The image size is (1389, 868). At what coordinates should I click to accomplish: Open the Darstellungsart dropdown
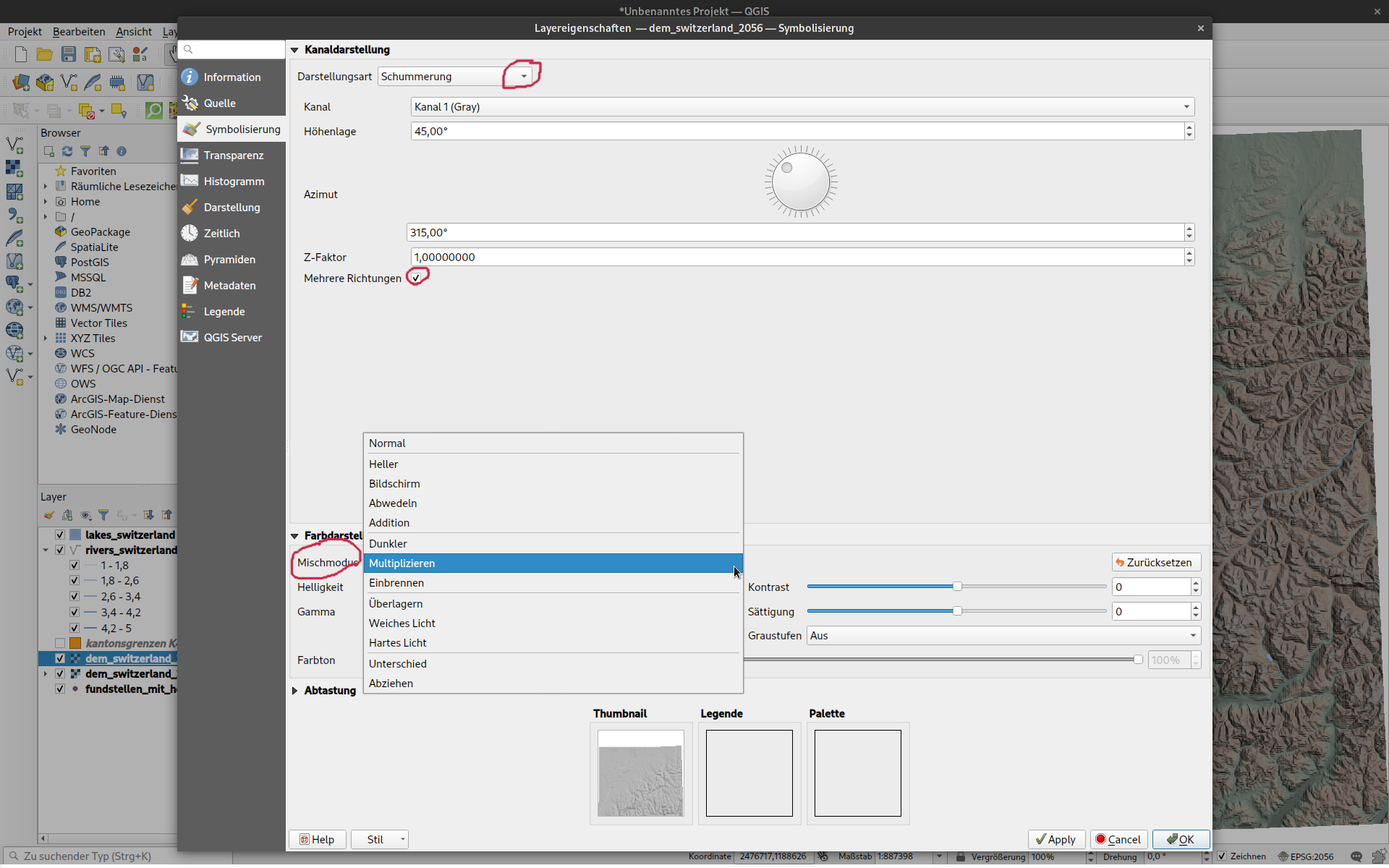click(x=456, y=77)
